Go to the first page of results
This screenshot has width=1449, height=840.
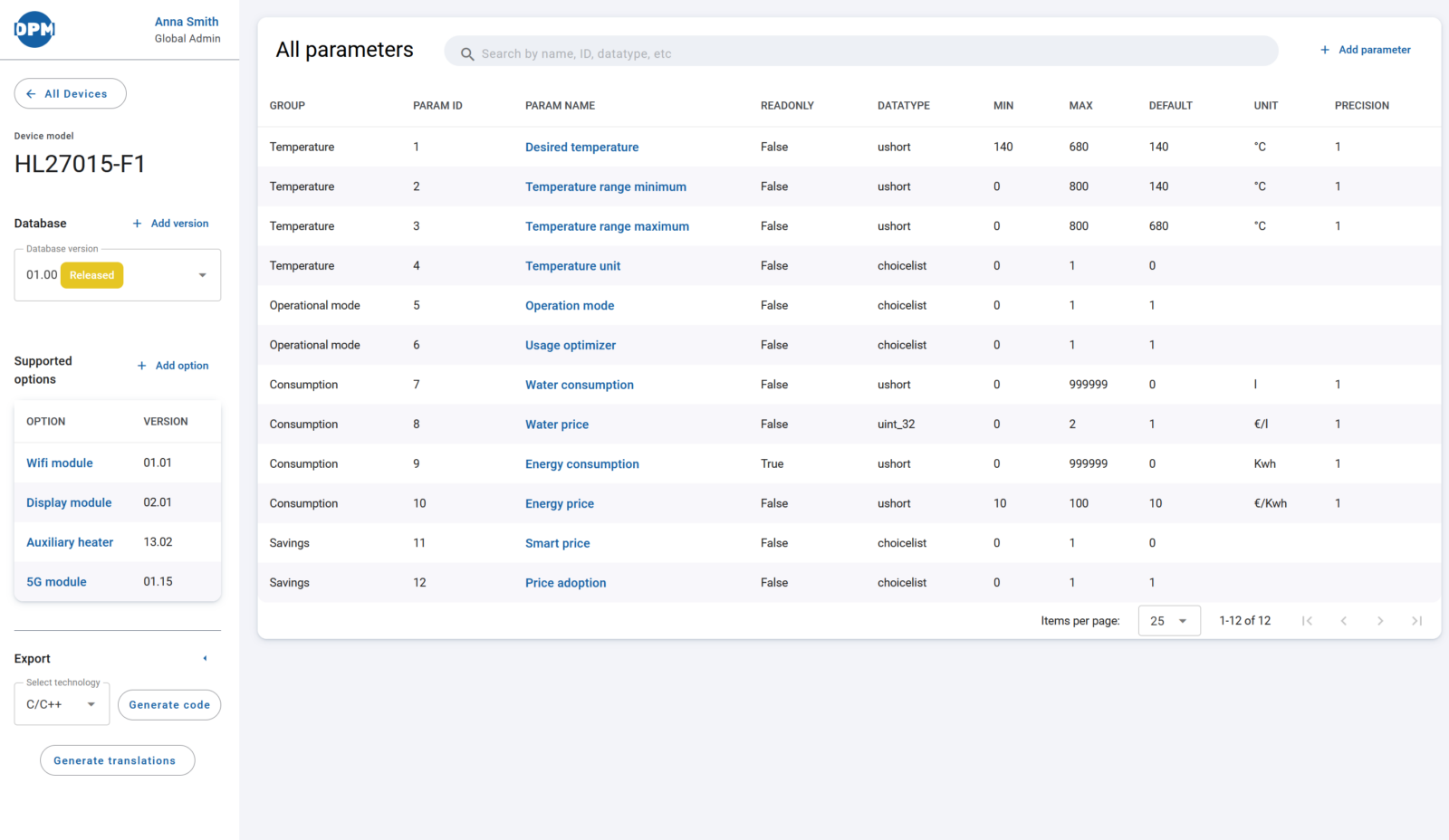coord(1307,621)
